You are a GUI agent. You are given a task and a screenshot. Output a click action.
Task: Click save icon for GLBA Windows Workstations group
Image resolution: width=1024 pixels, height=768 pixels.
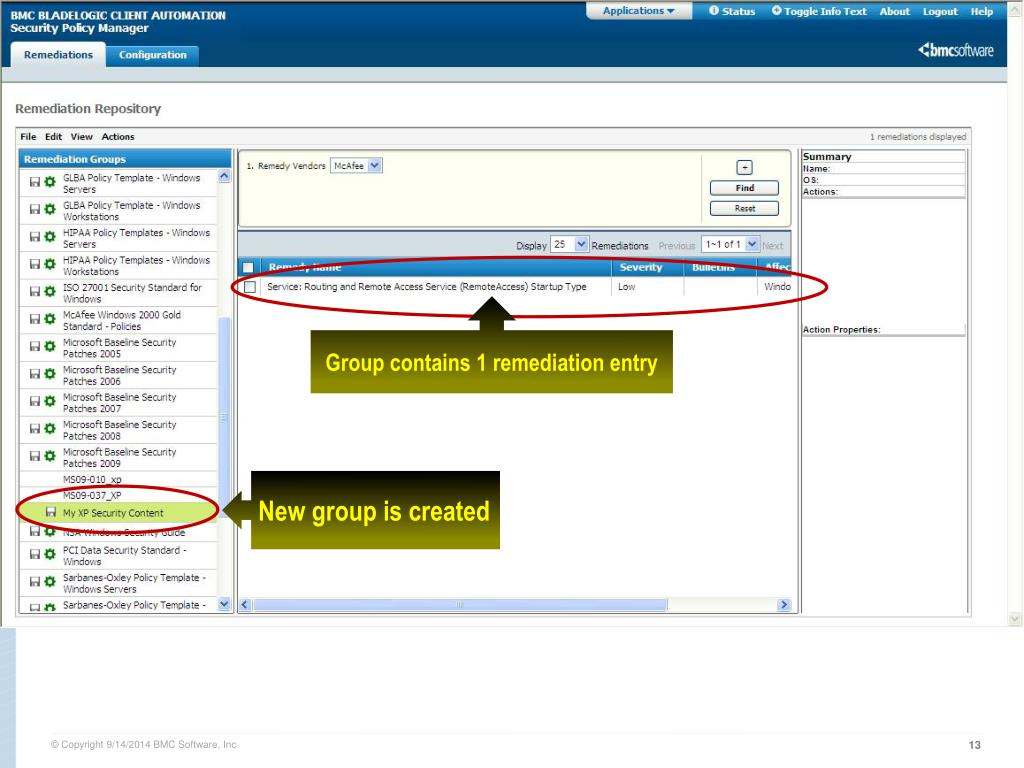[35, 210]
